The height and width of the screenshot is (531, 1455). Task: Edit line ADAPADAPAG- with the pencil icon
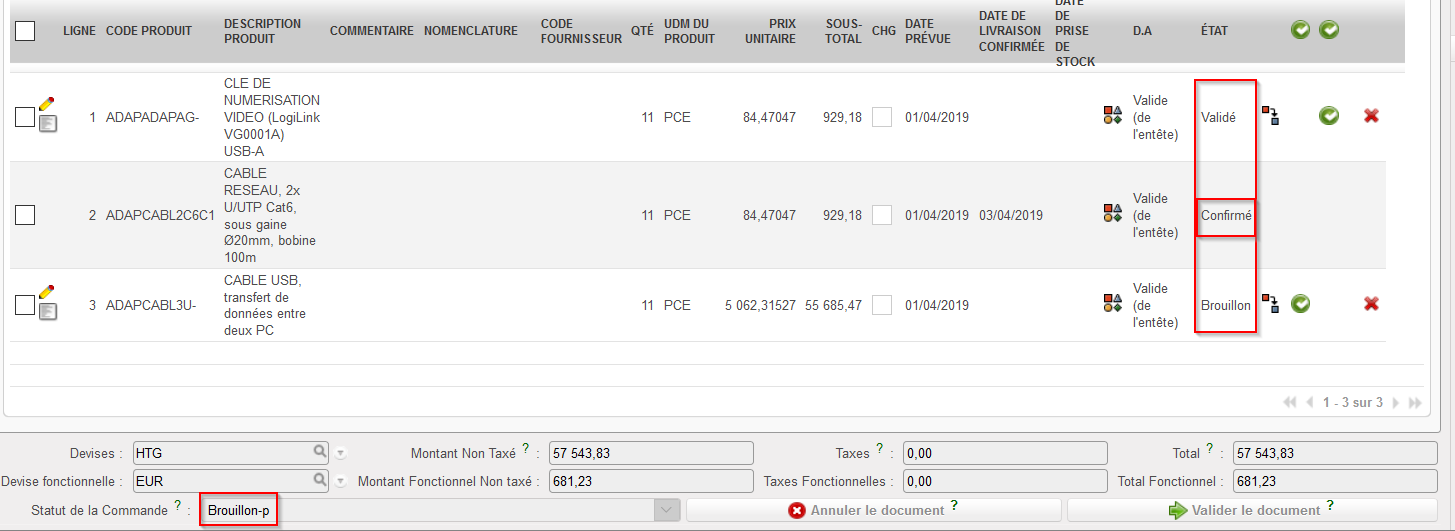coord(46,103)
